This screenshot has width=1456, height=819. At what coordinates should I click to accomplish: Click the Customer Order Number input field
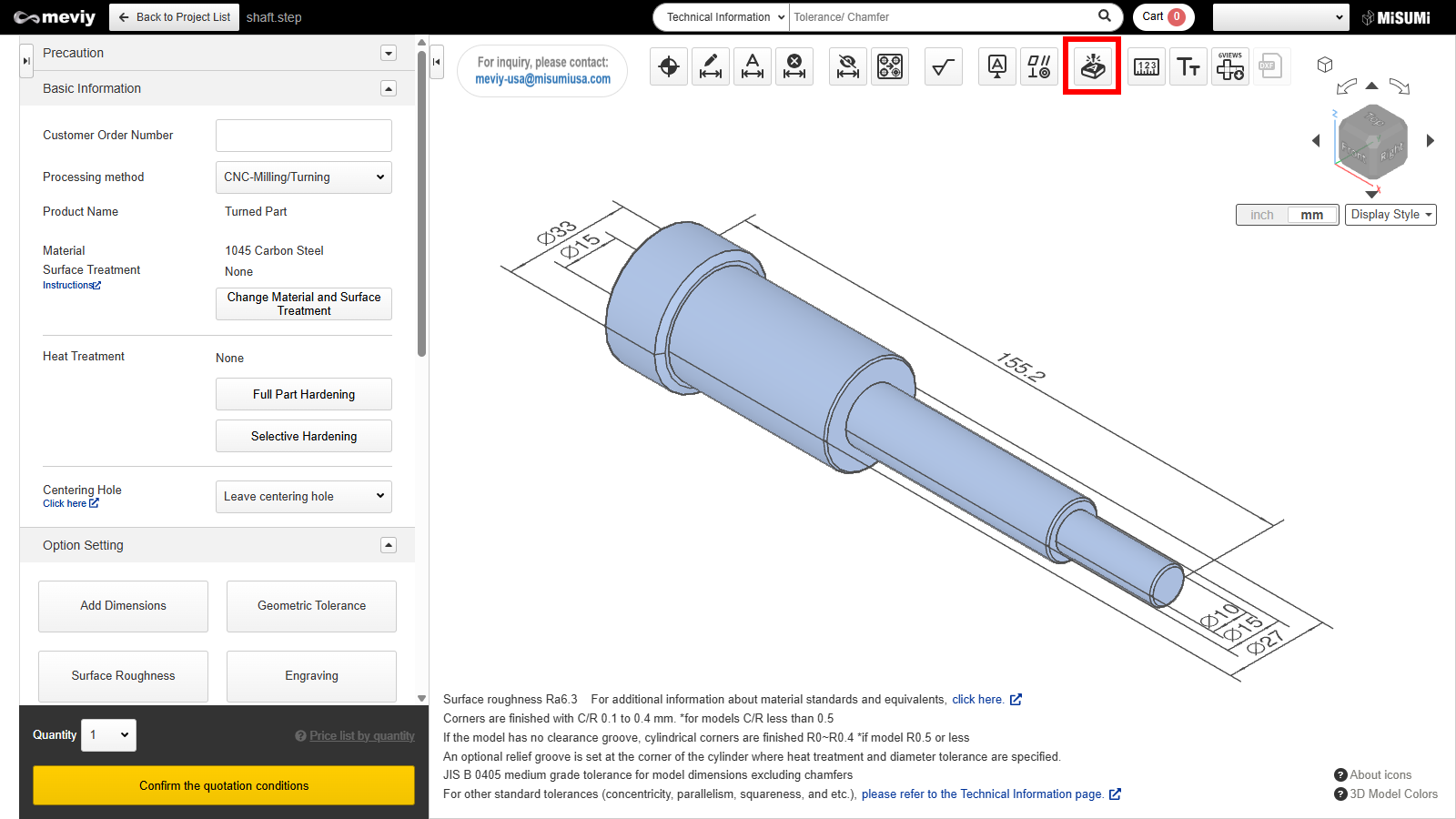303,136
